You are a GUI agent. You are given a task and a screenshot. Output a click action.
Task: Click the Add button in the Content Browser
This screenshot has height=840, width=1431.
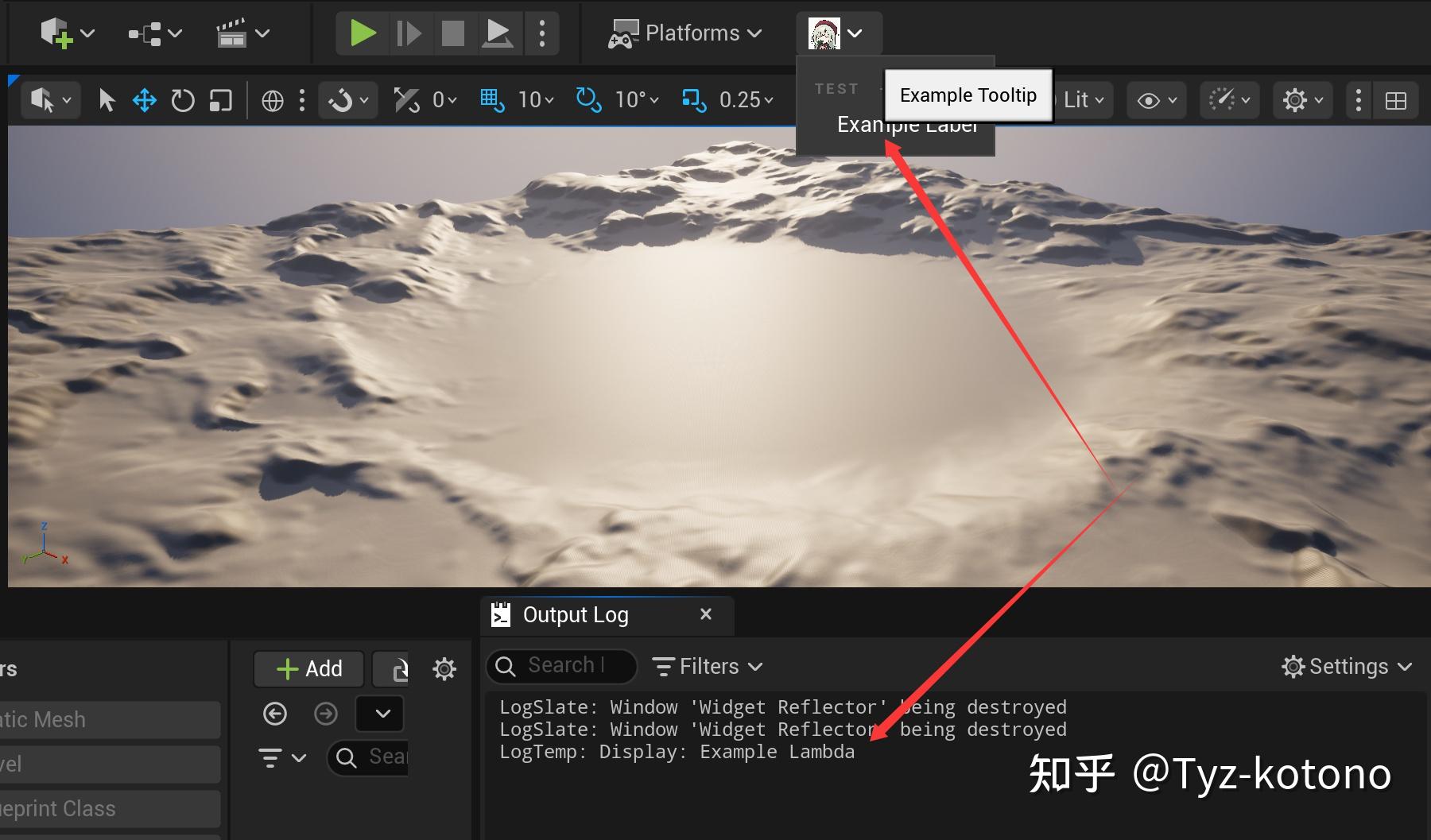point(308,668)
